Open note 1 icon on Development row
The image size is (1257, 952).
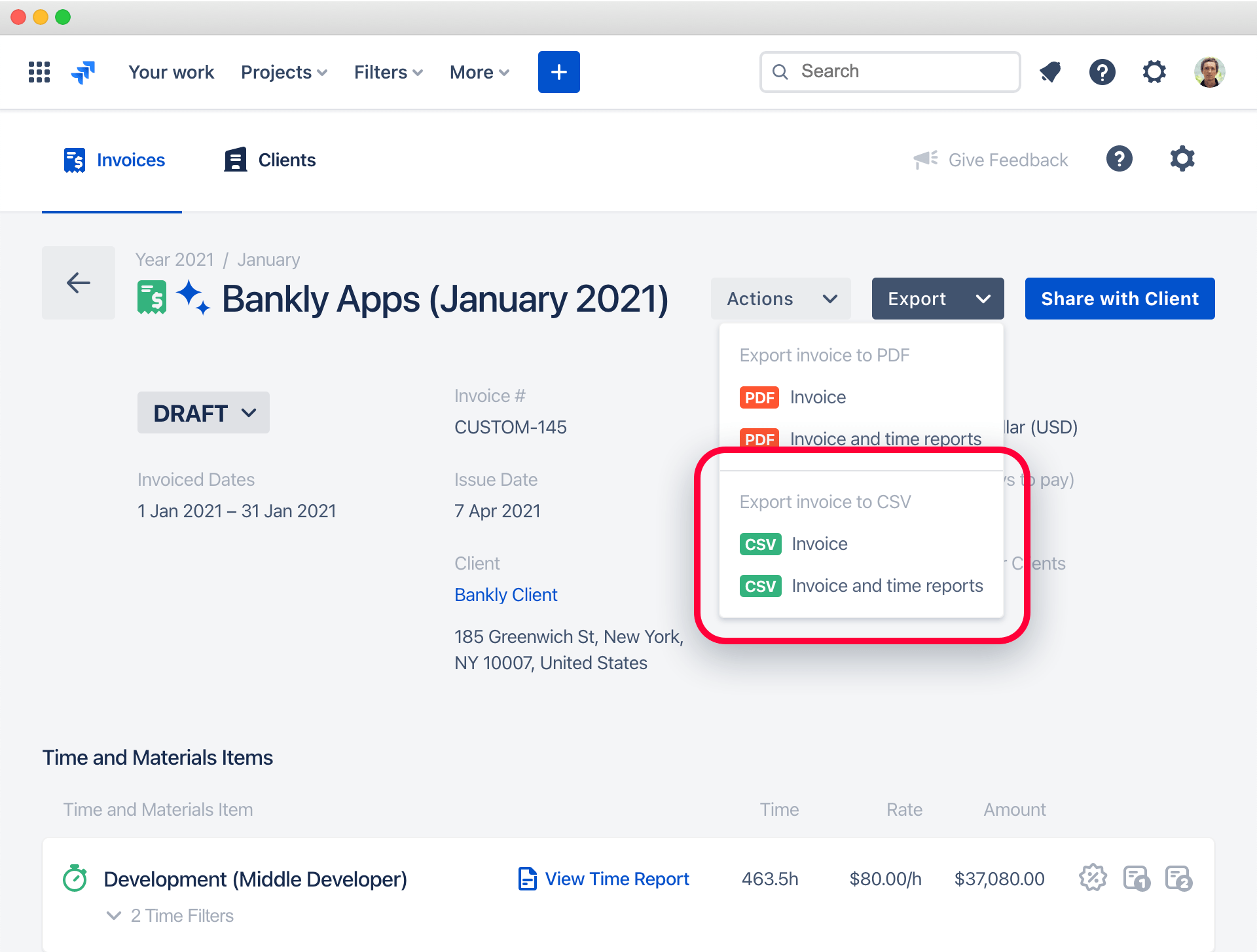click(1137, 879)
